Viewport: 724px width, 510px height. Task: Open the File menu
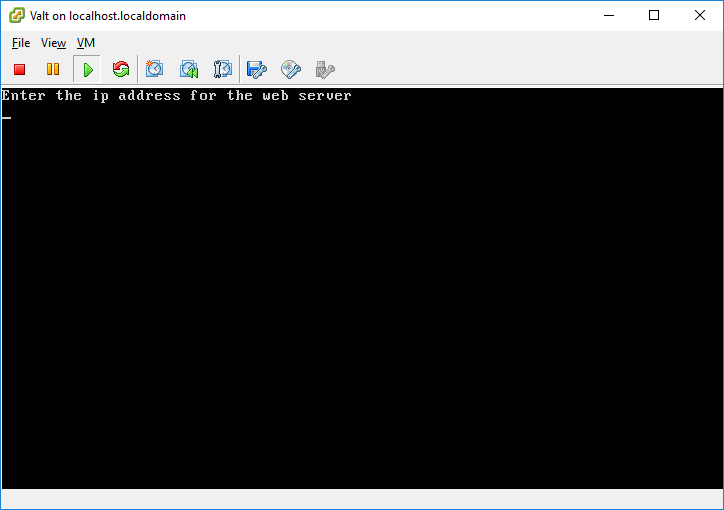click(x=21, y=43)
